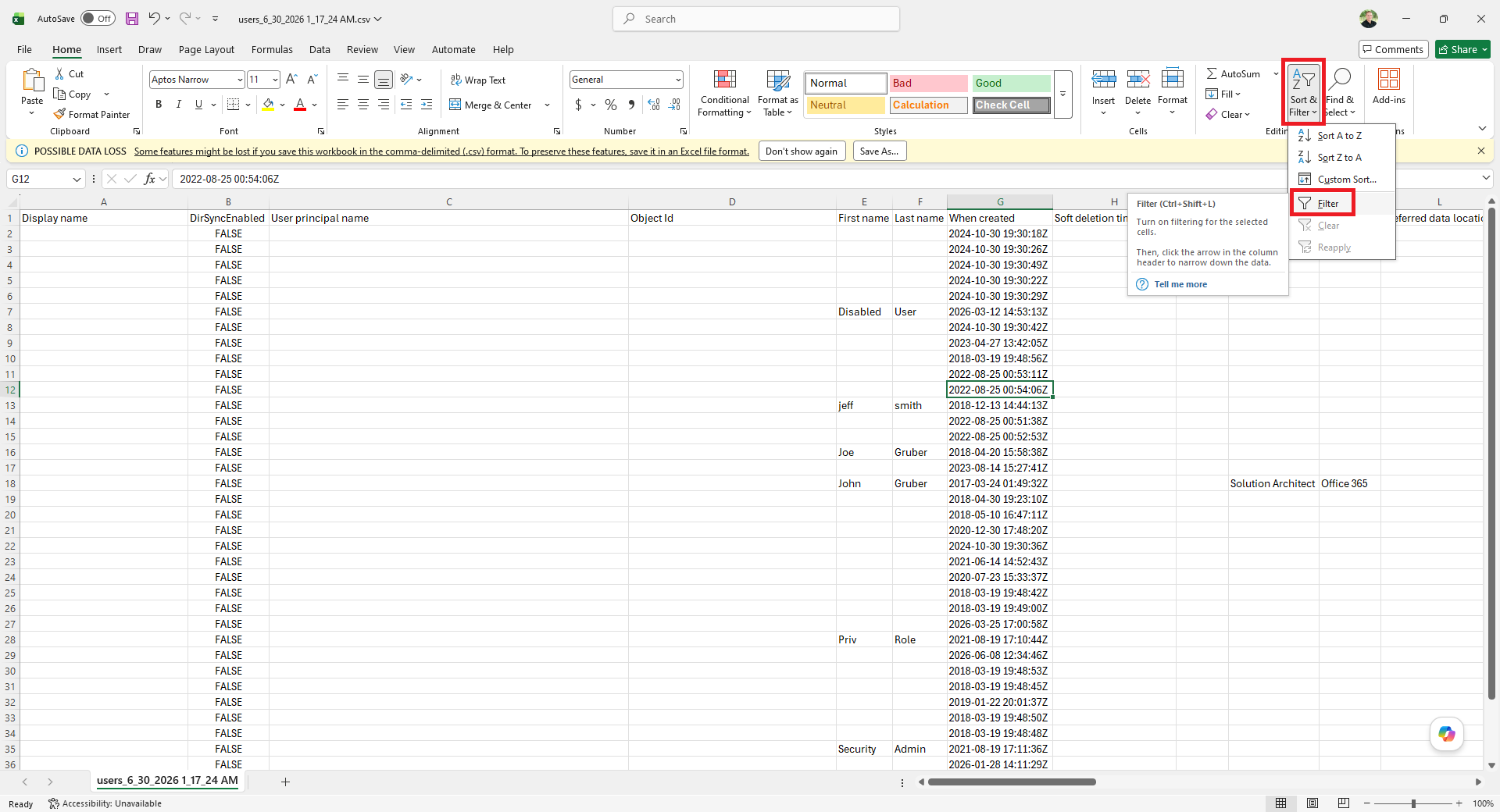Select the Good cell style swatch

click(1011, 83)
